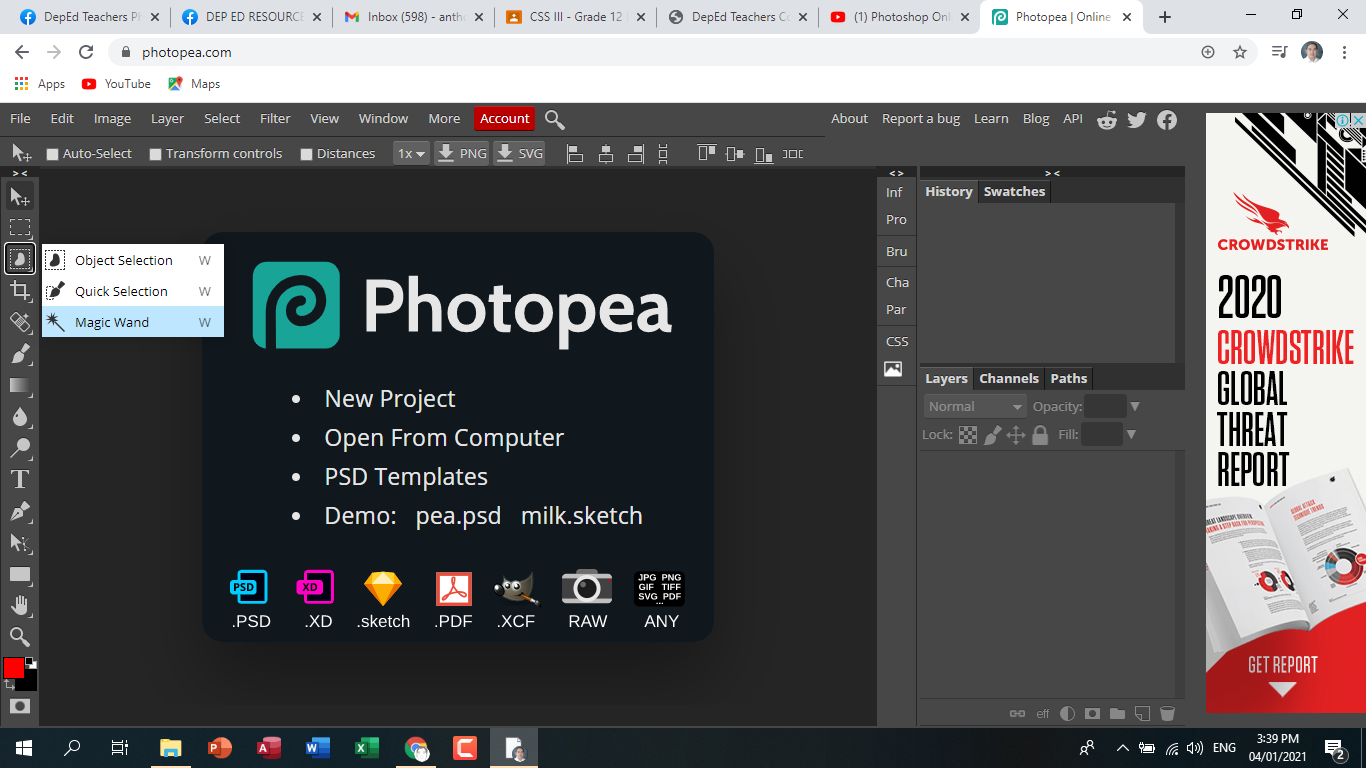This screenshot has width=1366, height=768.
Task: Choose Quick Selection from the flyout
Action: click(133, 291)
